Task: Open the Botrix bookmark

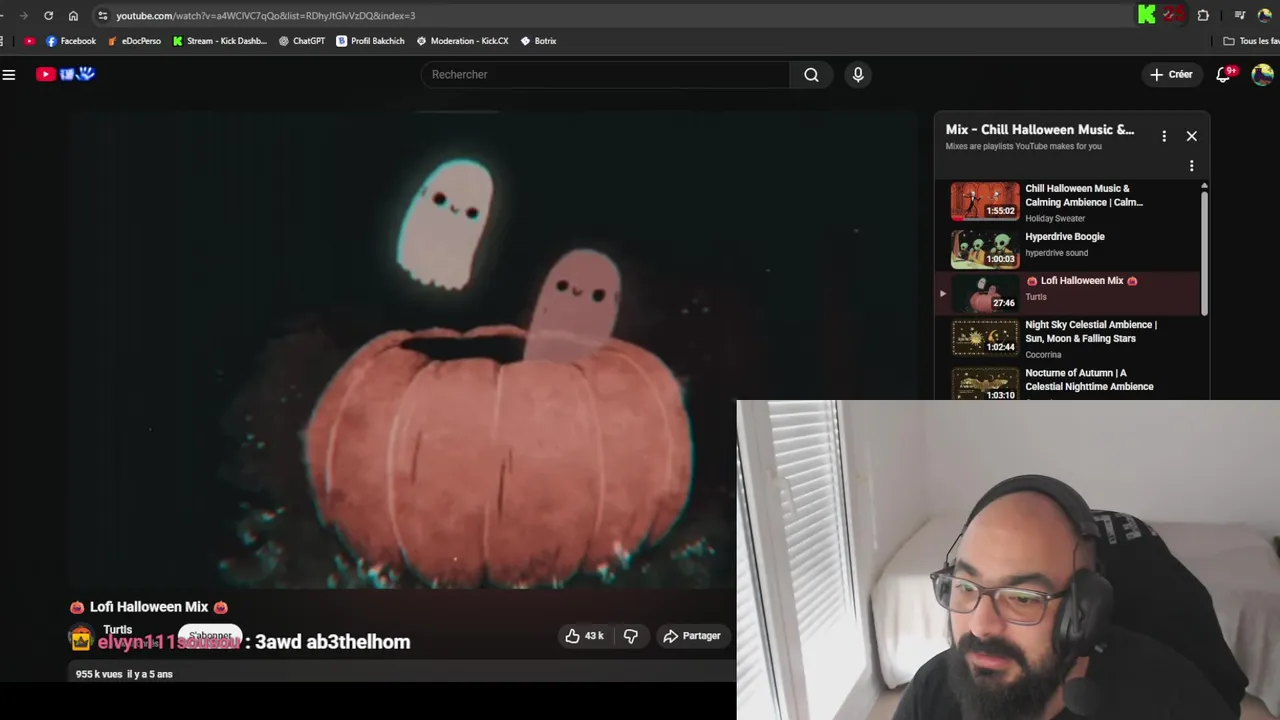Action: click(x=538, y=41)
